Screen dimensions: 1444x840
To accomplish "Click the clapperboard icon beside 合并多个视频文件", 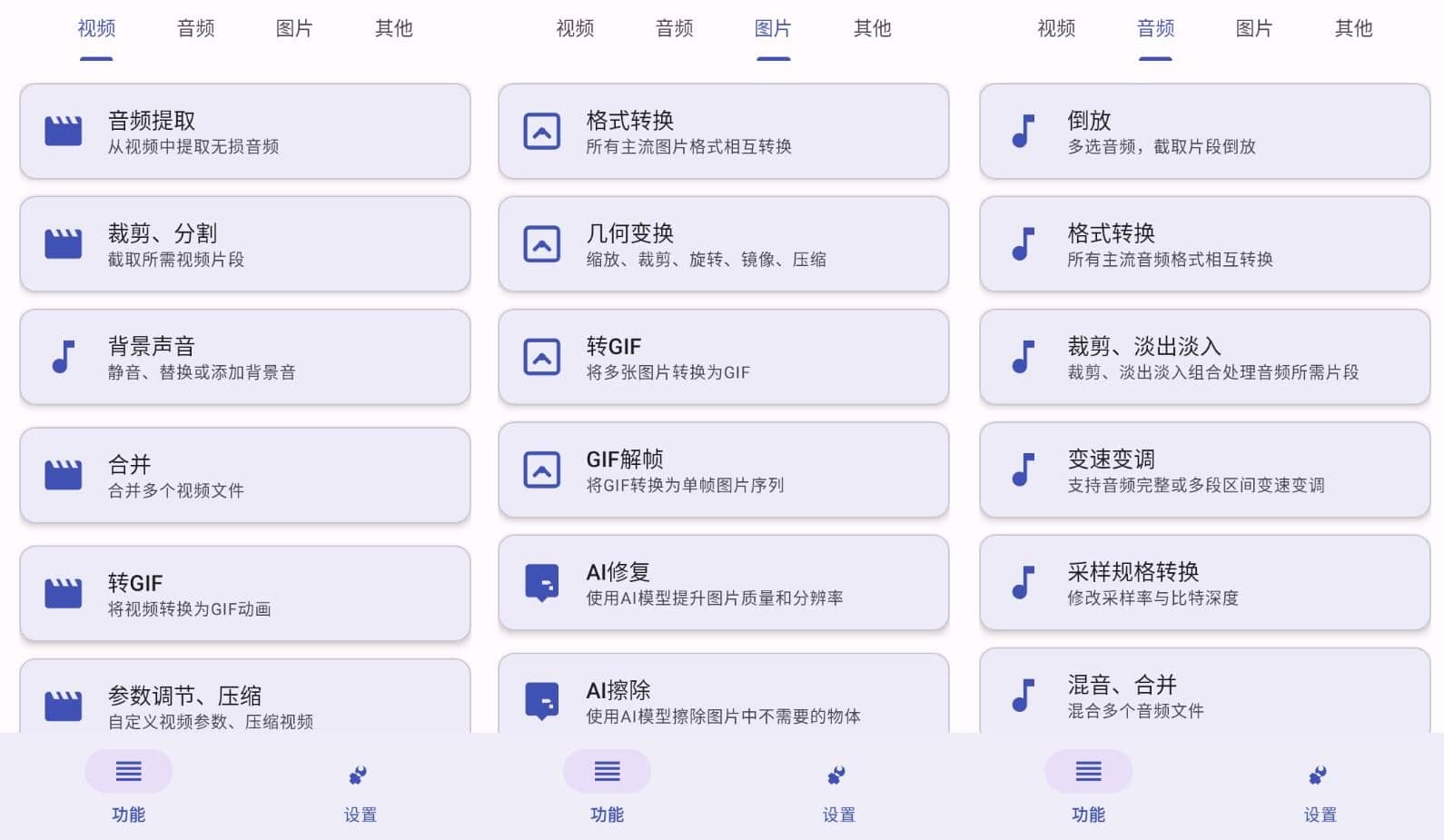I will [64, 475].
